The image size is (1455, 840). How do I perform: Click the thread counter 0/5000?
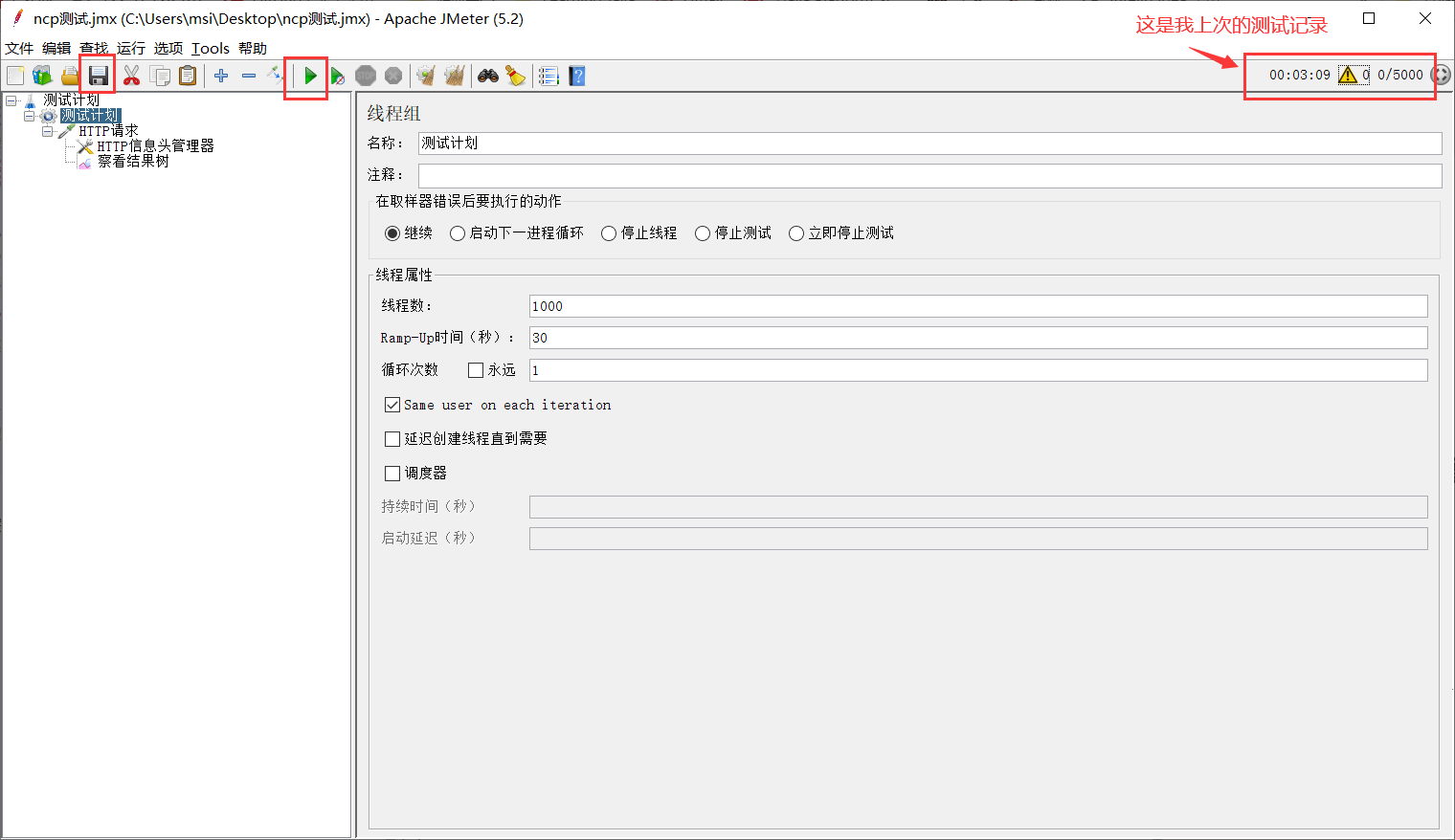click(x=1399, y=75)
